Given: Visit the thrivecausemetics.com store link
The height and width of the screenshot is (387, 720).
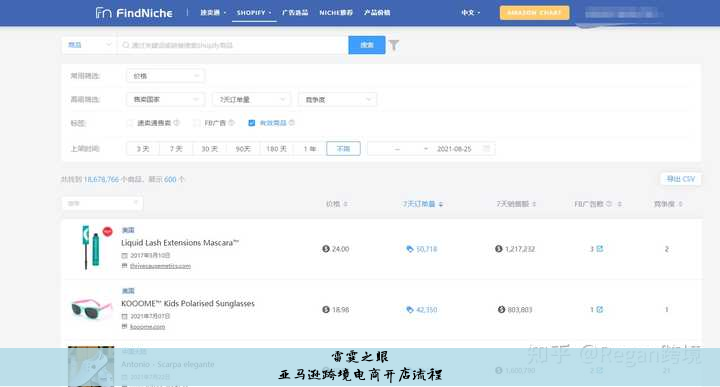Looking at the screenshot, I should [160, 266].
